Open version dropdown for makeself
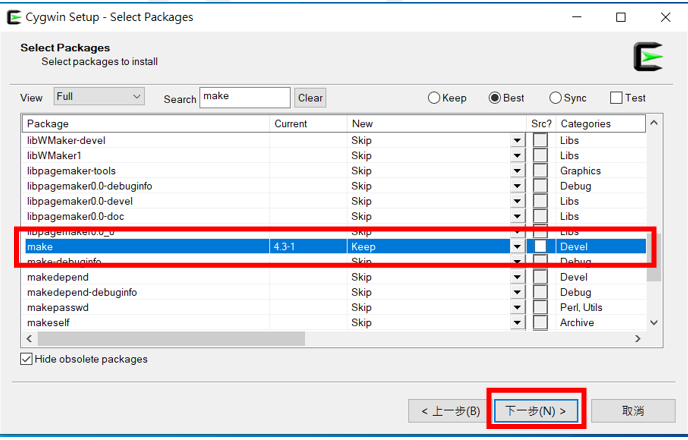The image size is (688, 440). click(517, 322)
